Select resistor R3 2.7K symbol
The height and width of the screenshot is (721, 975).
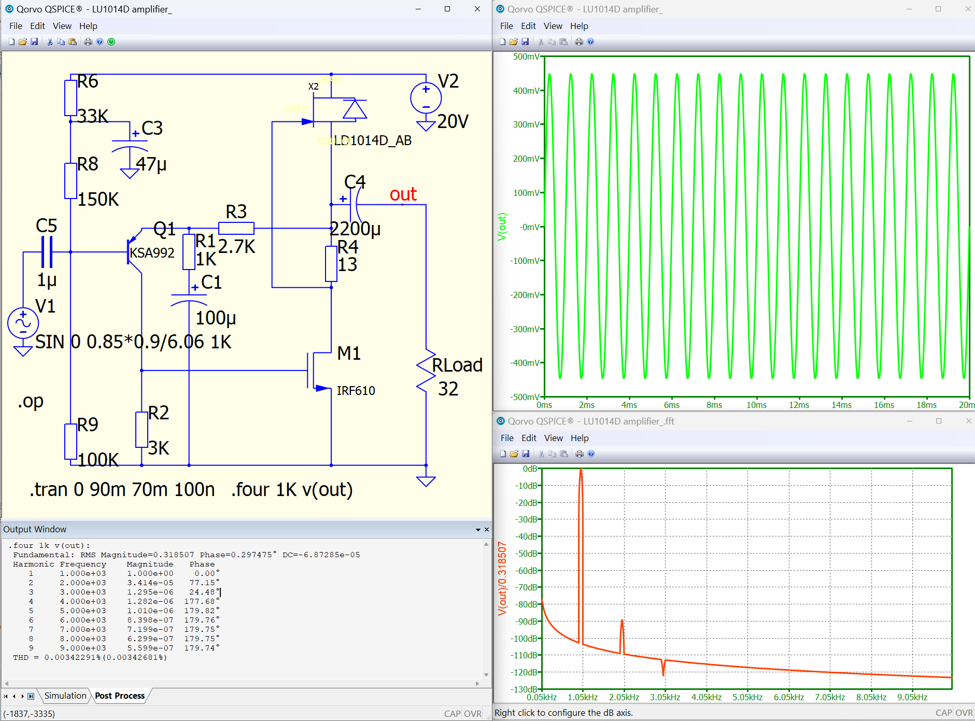236,228
